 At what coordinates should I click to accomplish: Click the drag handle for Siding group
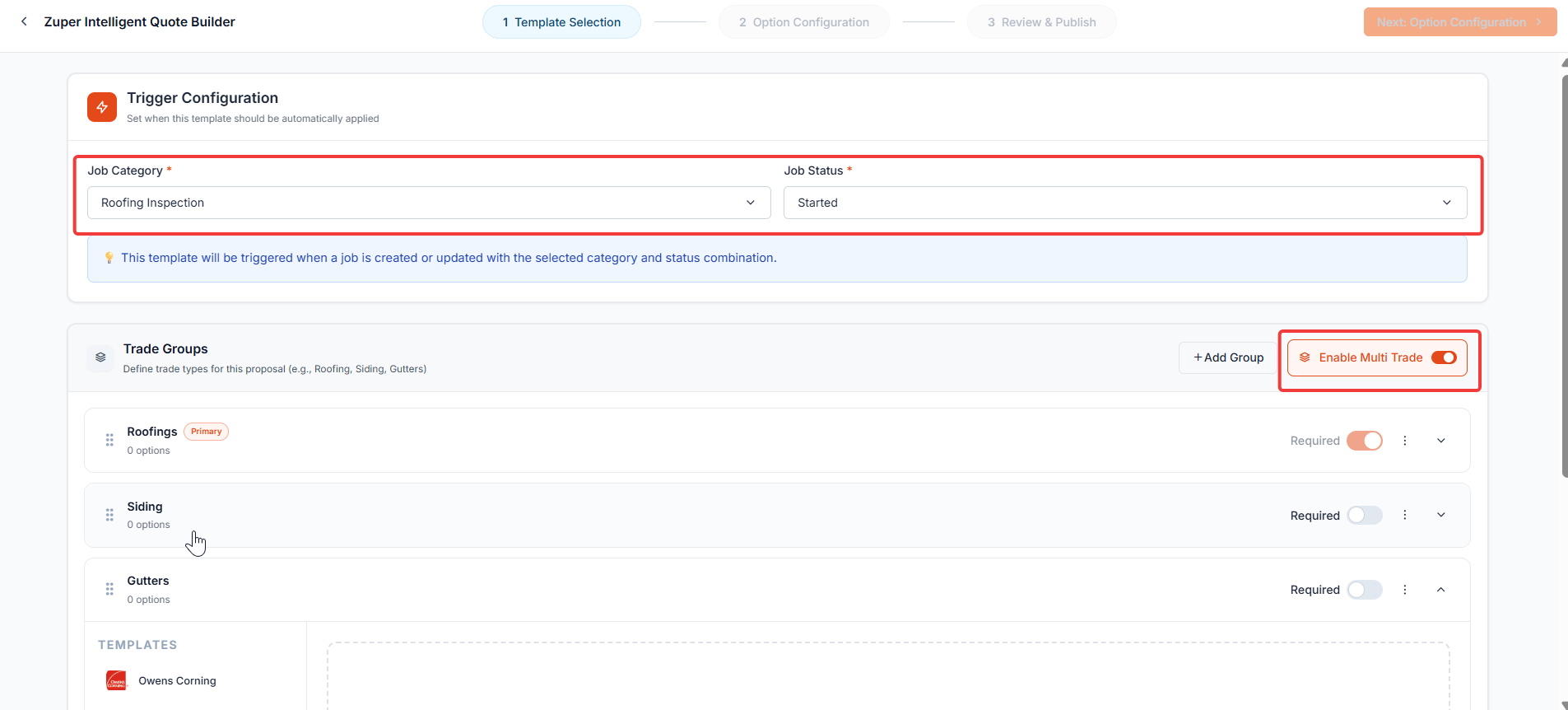click(x=109, y=515)
